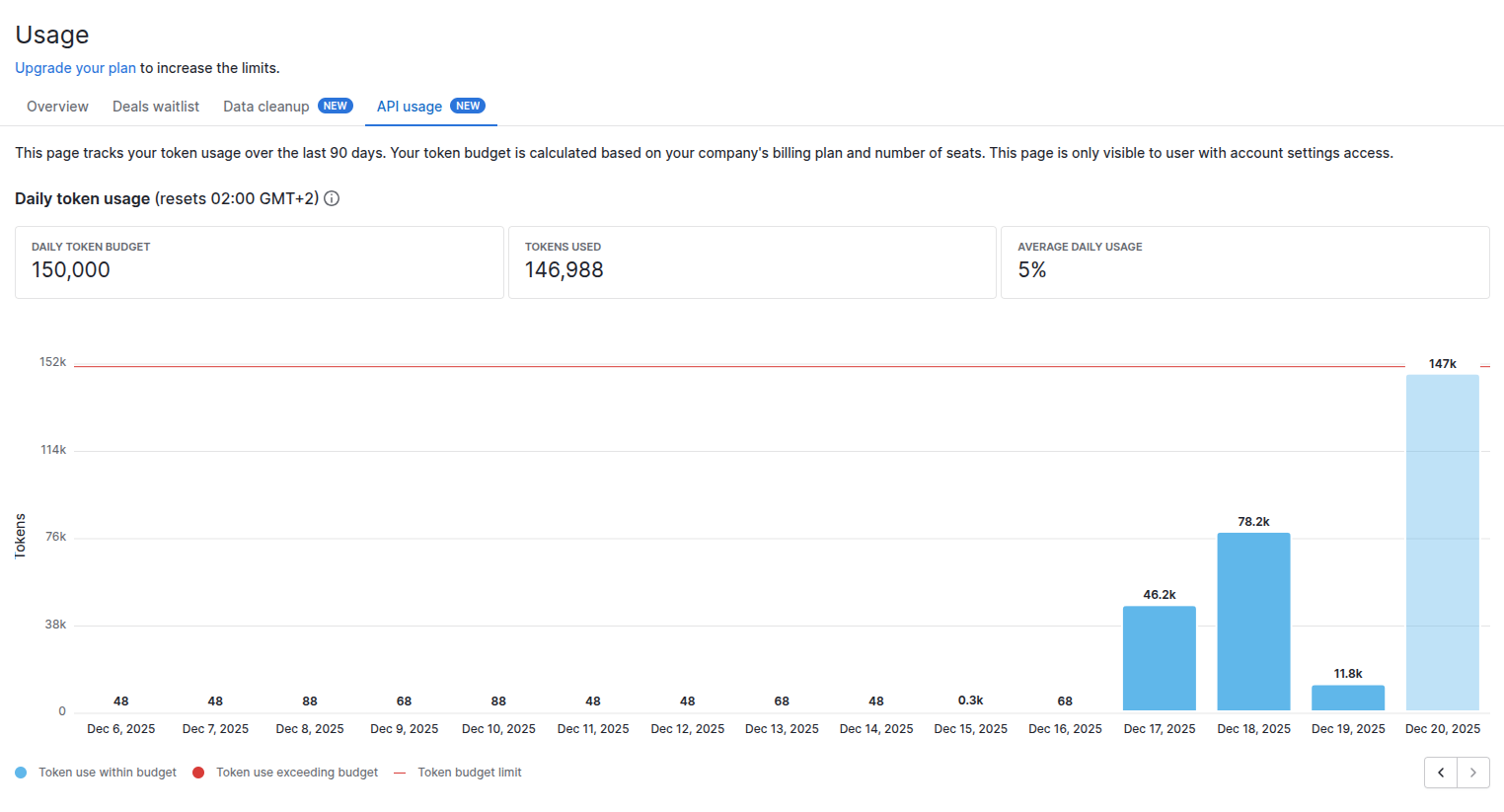
Task: Select the Dec 17, 2025 bar
Action: pyautogui.click(x=1159, y=658)
